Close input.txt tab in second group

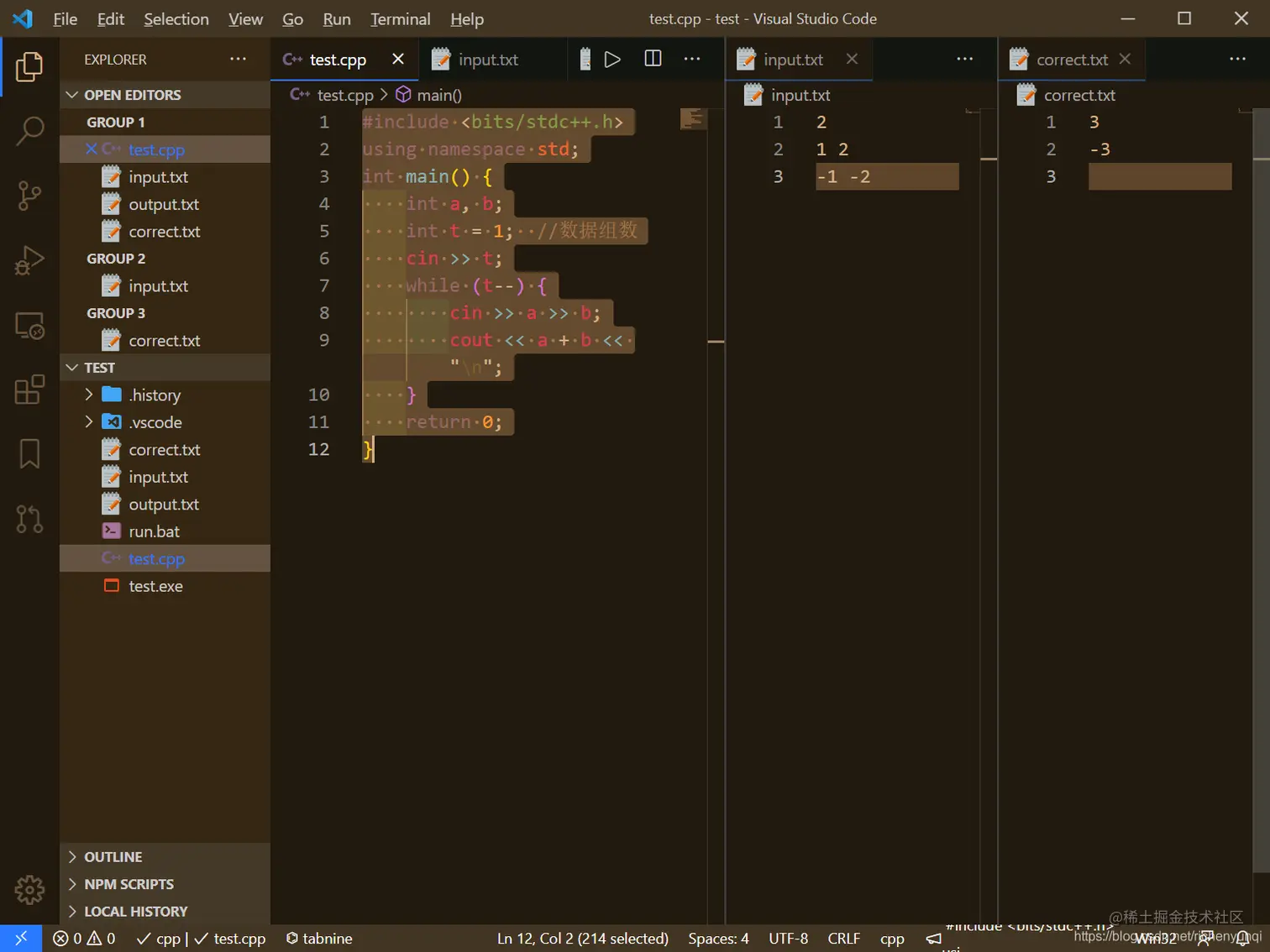click(852, 59)
